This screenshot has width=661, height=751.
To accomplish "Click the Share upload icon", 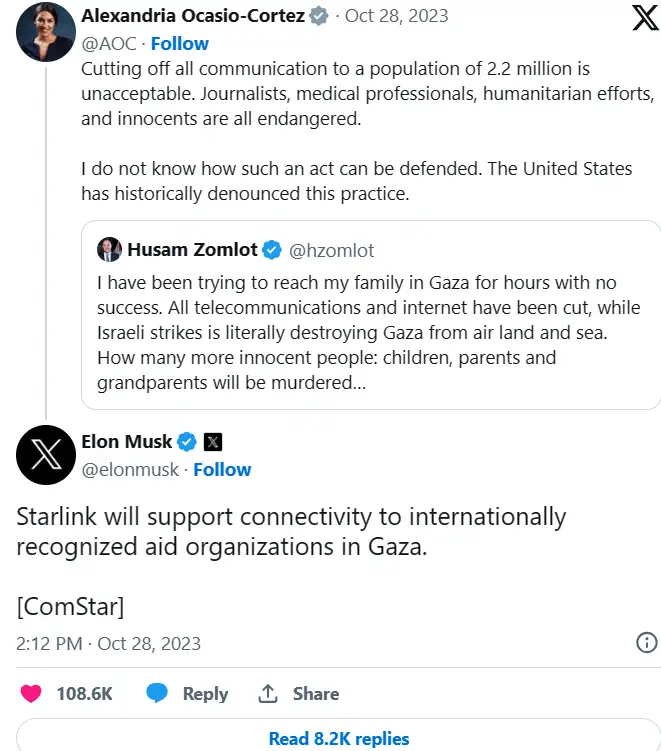I will tap(268, 694).
